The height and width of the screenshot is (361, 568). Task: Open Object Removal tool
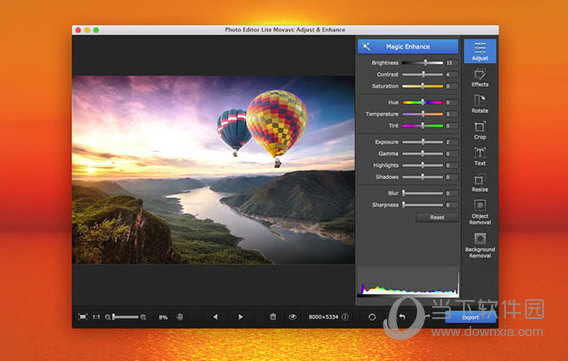[x=480, y=212]
